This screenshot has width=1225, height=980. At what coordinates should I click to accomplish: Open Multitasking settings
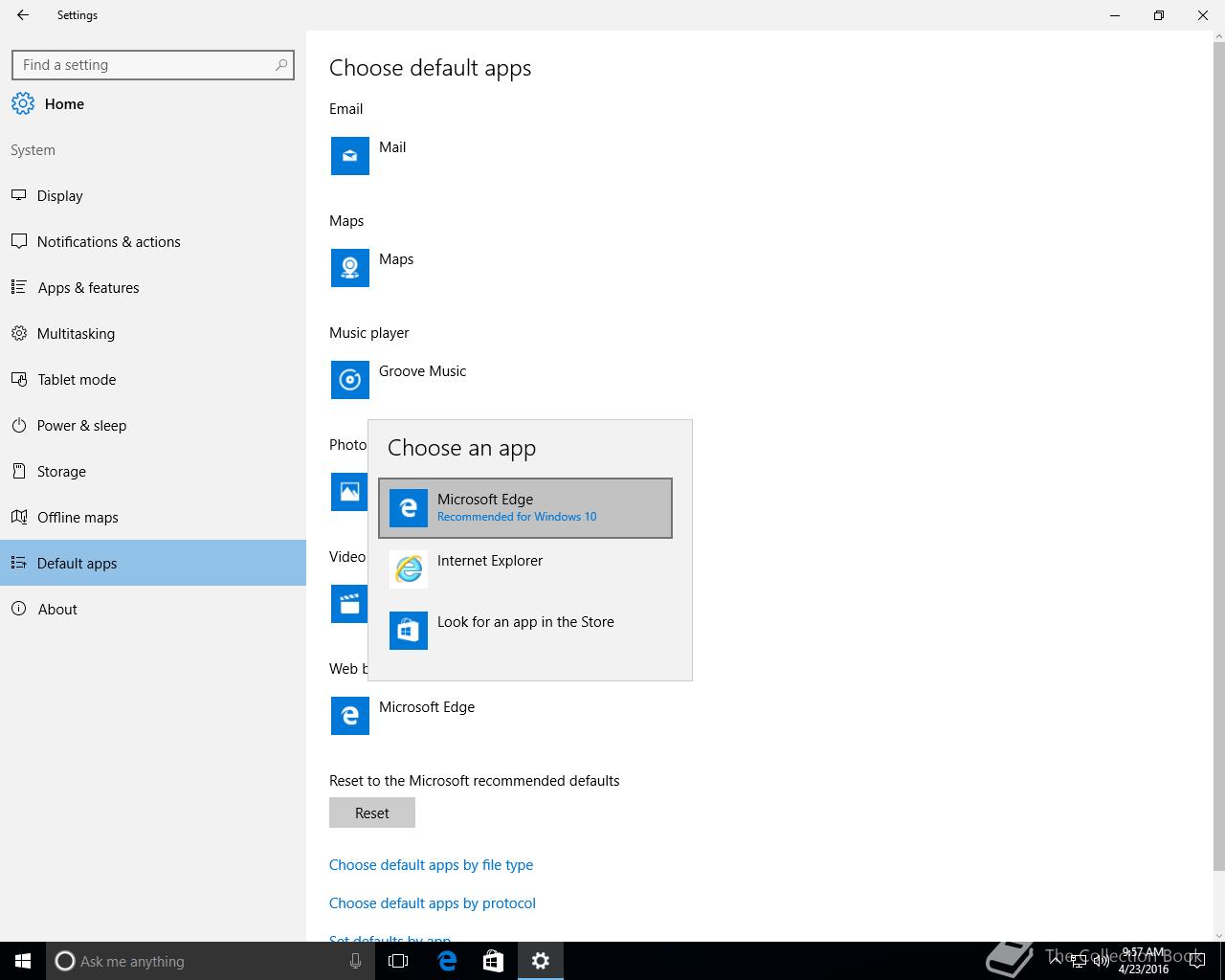tap(153, 334)
